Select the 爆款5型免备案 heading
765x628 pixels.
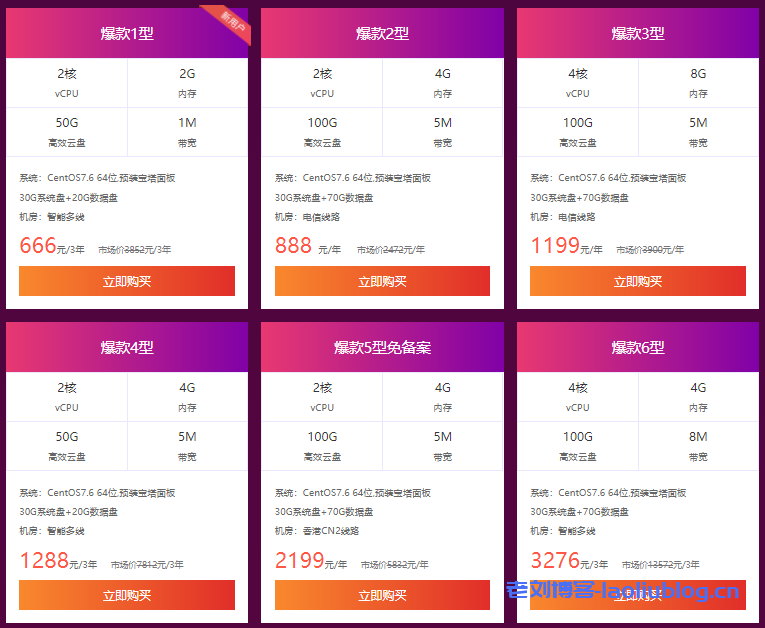pos(382,348)
